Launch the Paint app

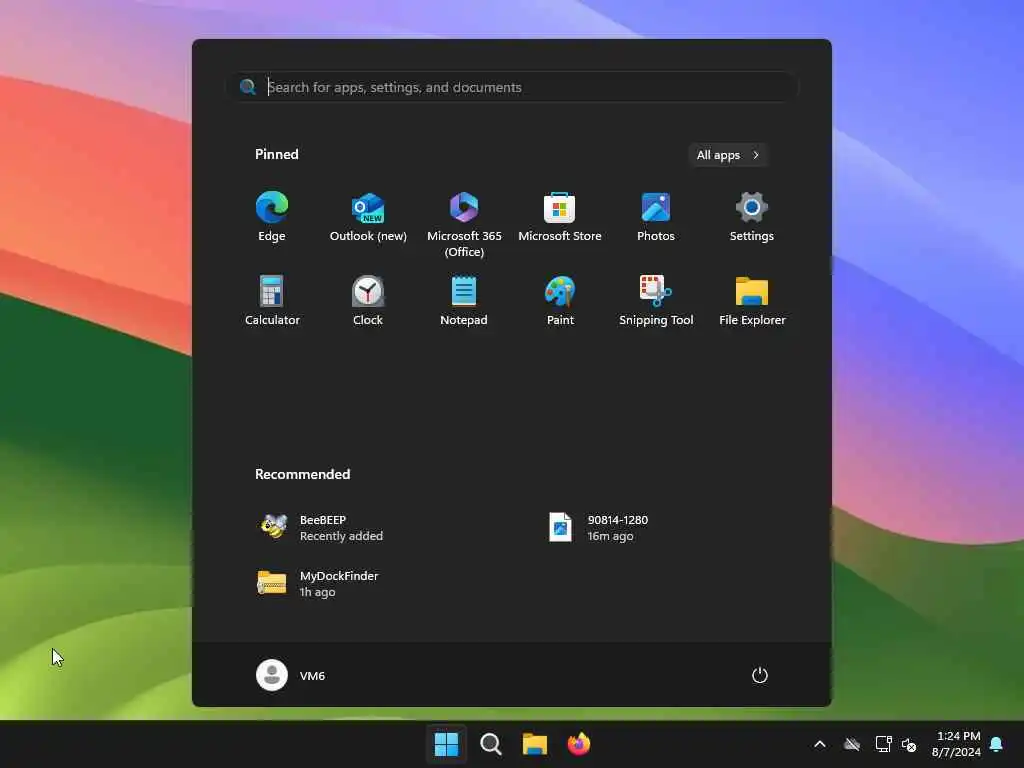coord(560,301)
